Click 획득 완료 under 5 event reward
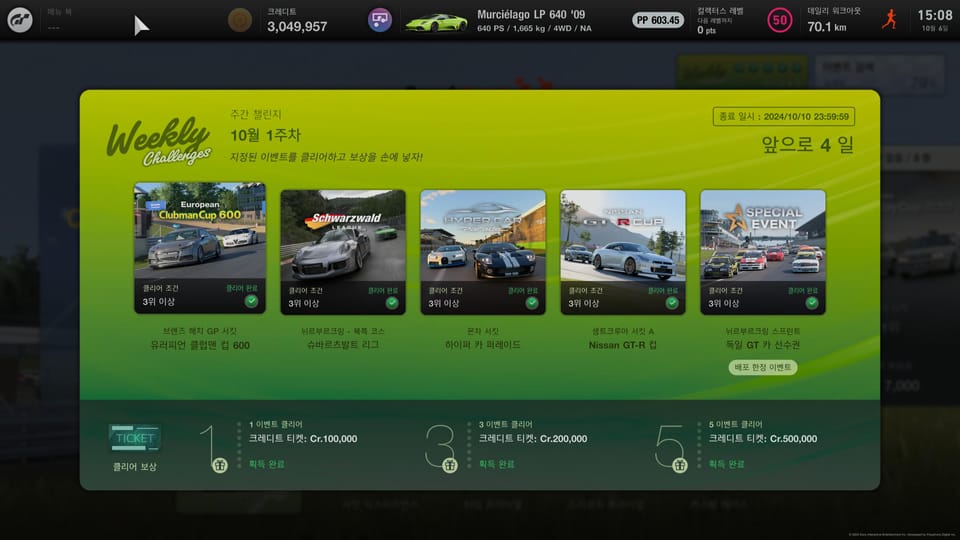Screen dimensions: 960x540 pos(726,464)
